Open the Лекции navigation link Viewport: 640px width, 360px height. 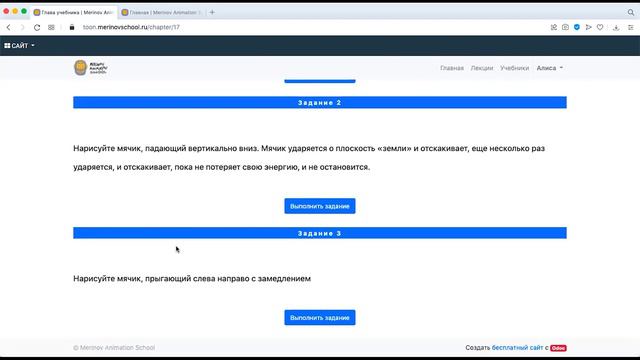[482, 68]
